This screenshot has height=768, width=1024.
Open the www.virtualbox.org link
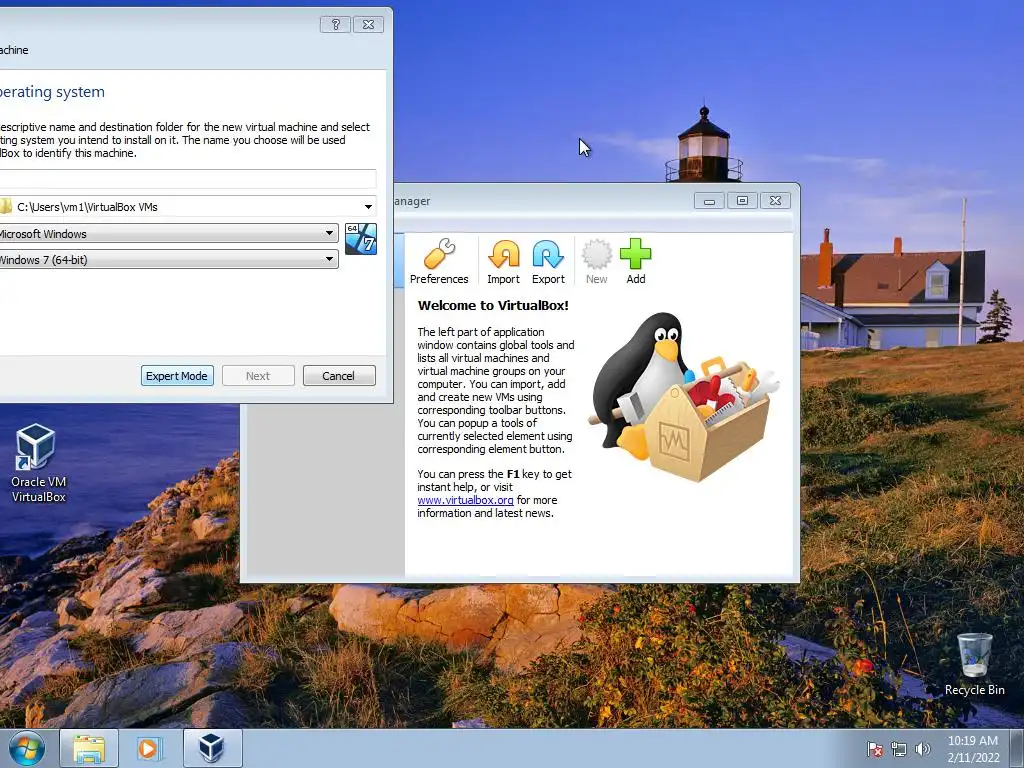point(465,500)
